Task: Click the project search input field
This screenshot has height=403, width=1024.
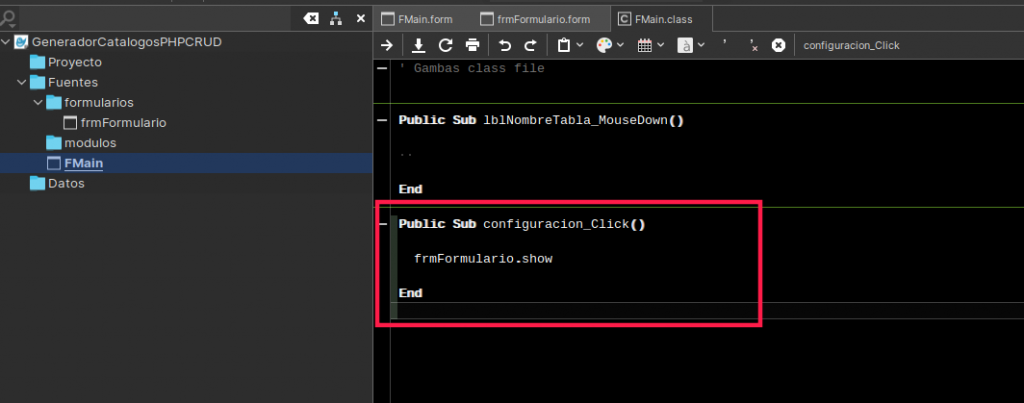Action: point(150,18)
